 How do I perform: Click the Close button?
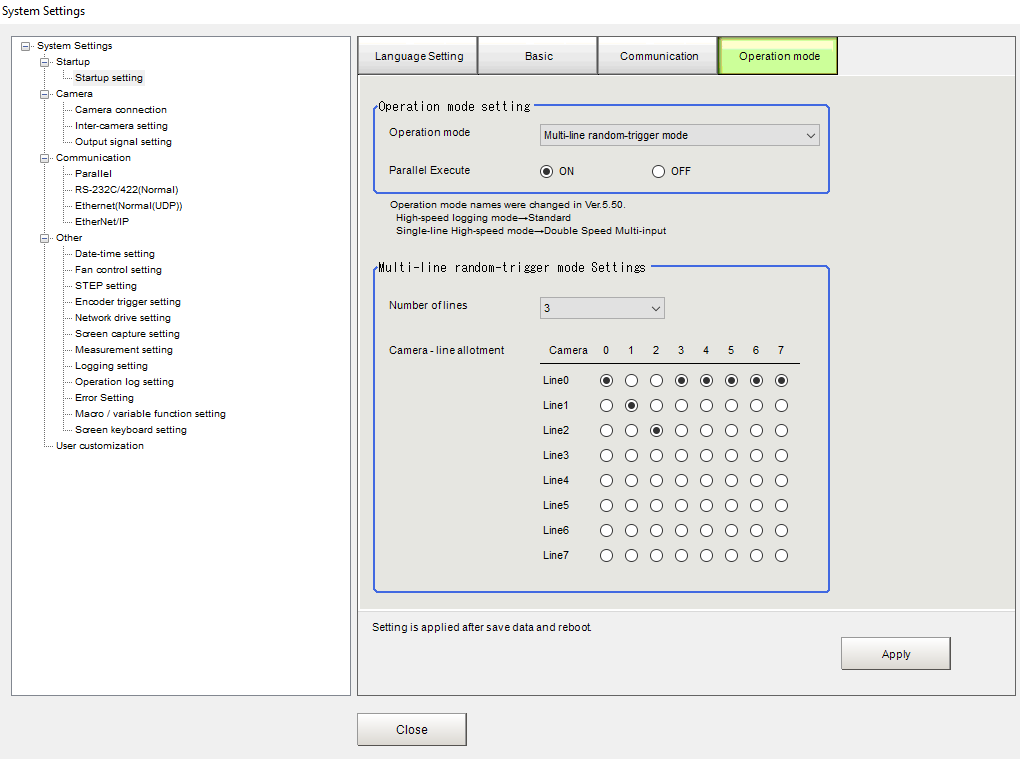tap(411, 730)
